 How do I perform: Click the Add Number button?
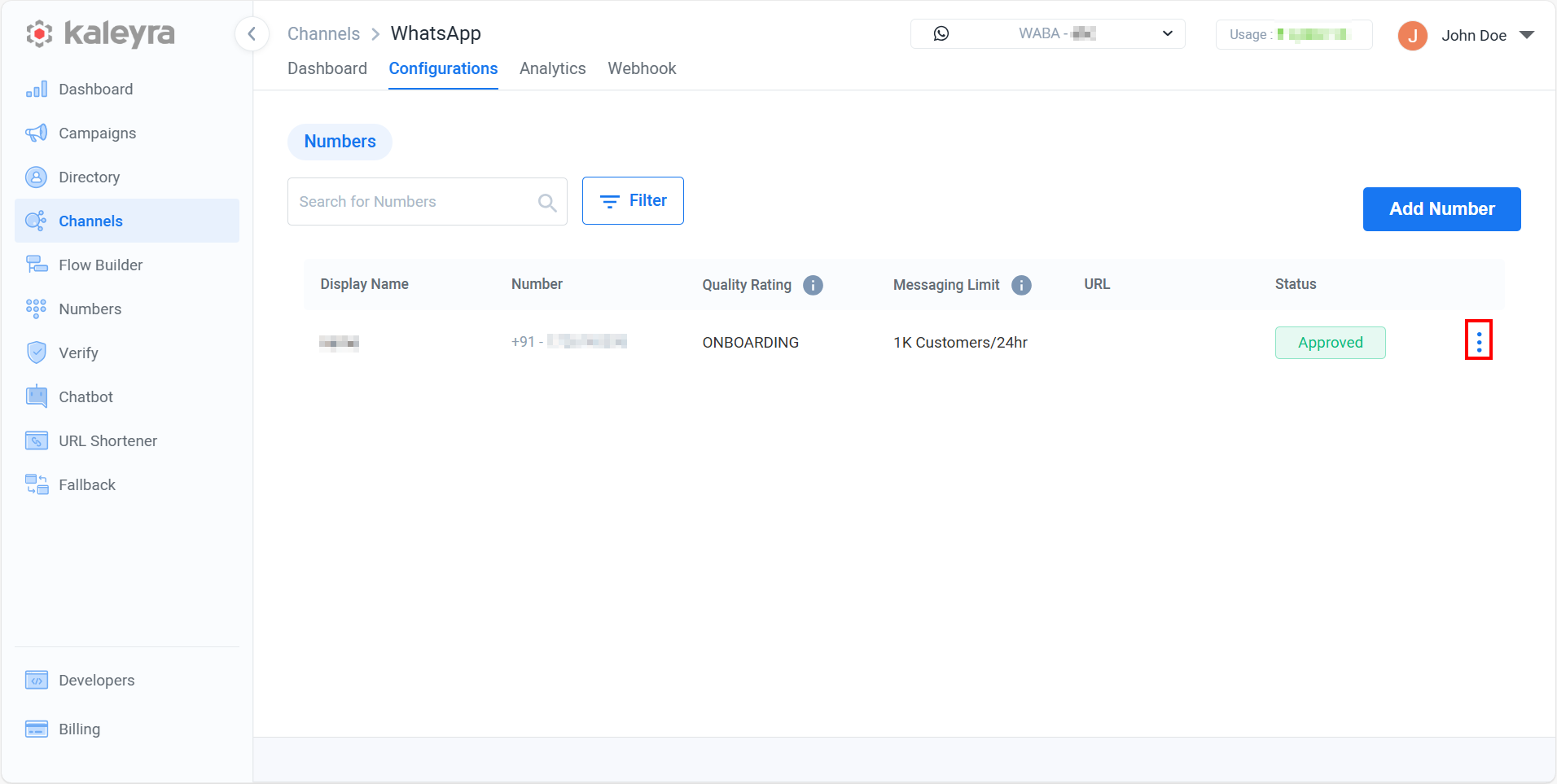pos(1441,209)
